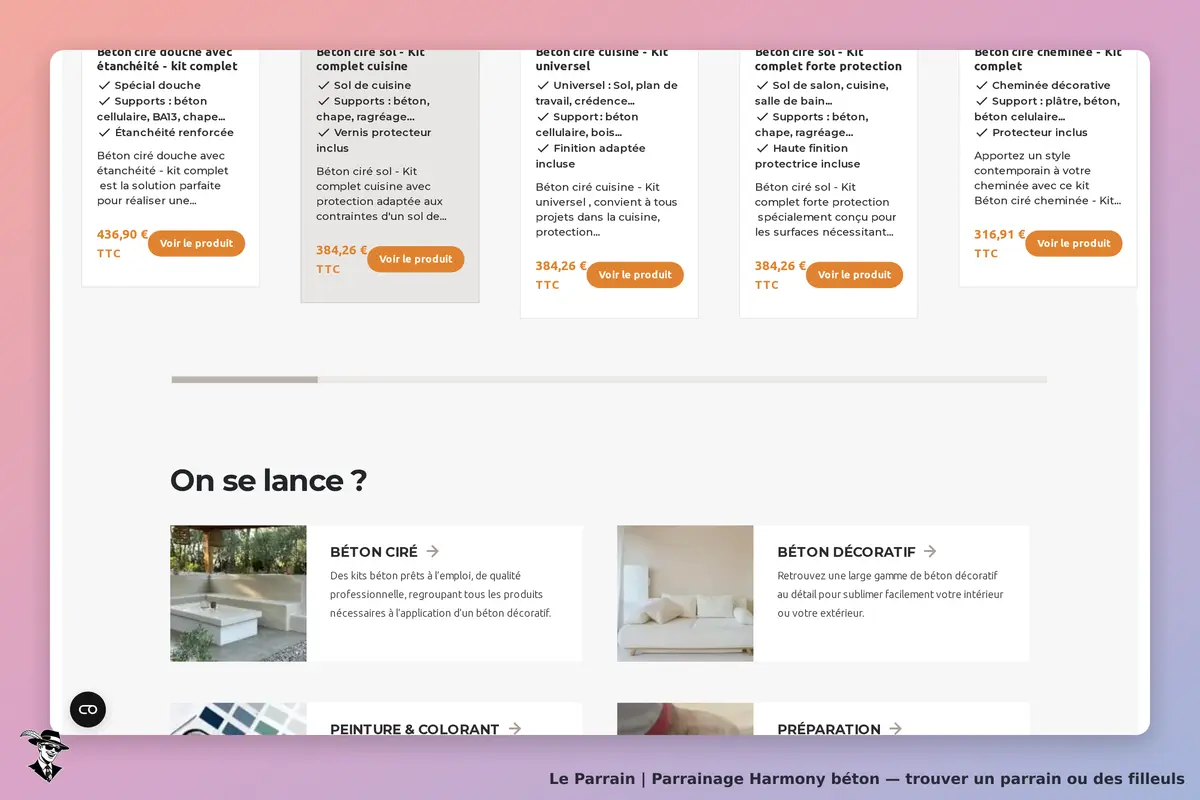Open the product page of the 'Béton ciré sol - Kit complet cuisine' card
Viewport: 1200px width, 800px height.
point(416,259)
